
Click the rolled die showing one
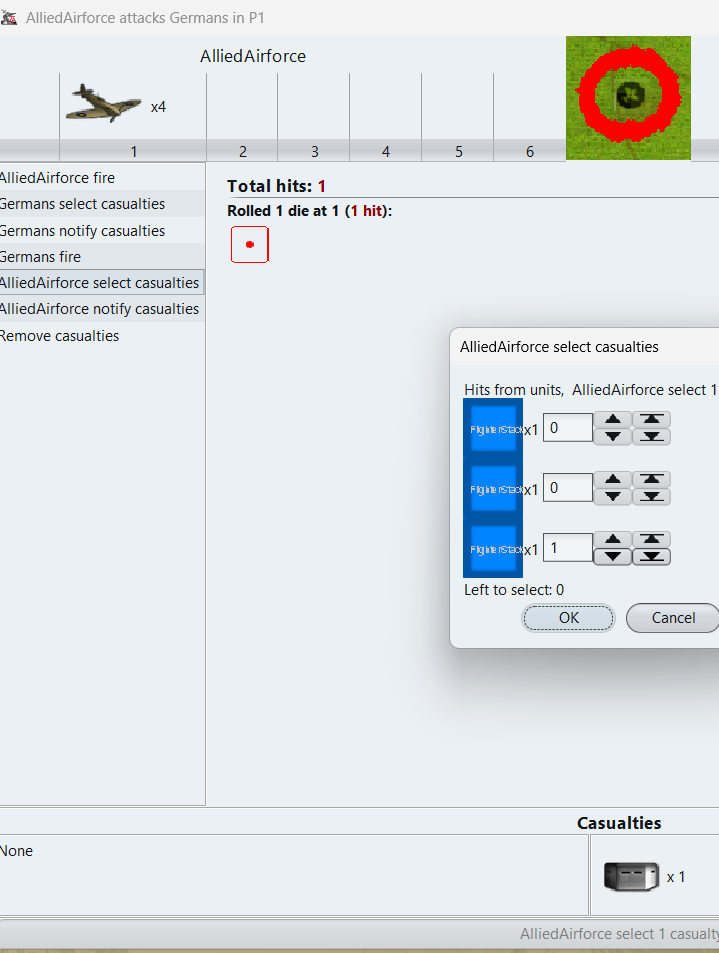249,244
